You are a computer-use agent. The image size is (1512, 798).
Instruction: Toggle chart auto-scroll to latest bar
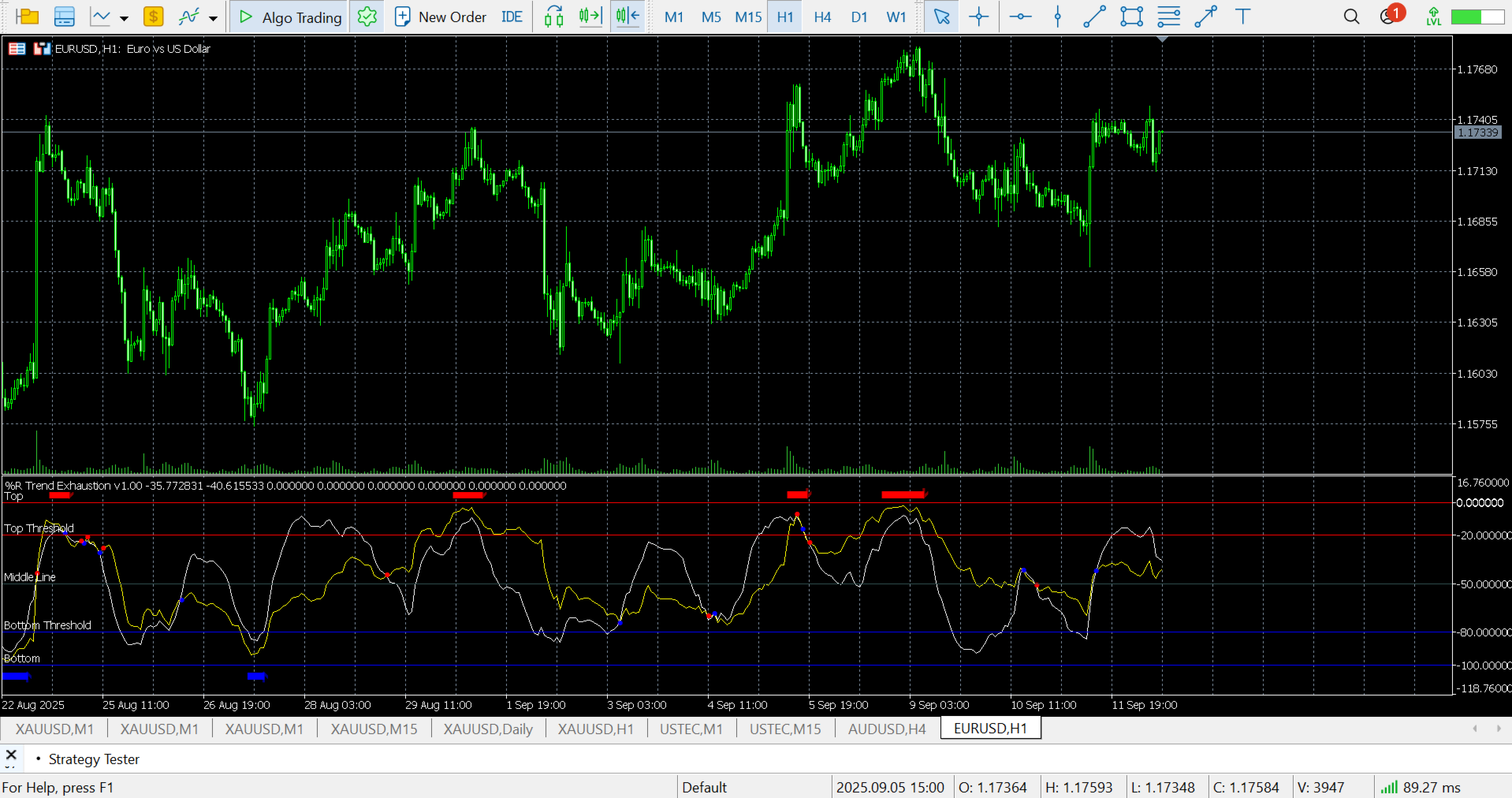coord(590,17)
